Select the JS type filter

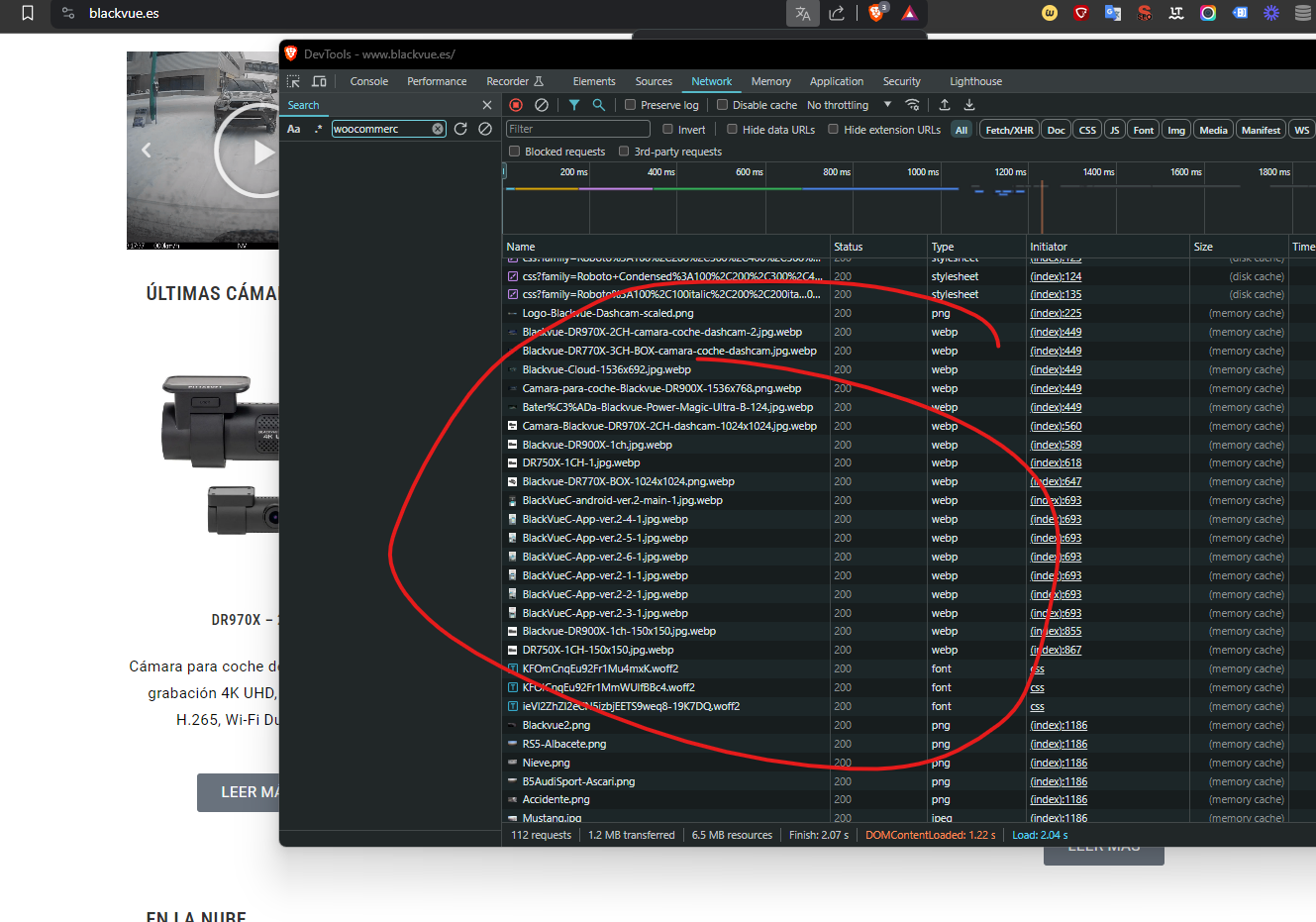click(x=1114, y=130)
